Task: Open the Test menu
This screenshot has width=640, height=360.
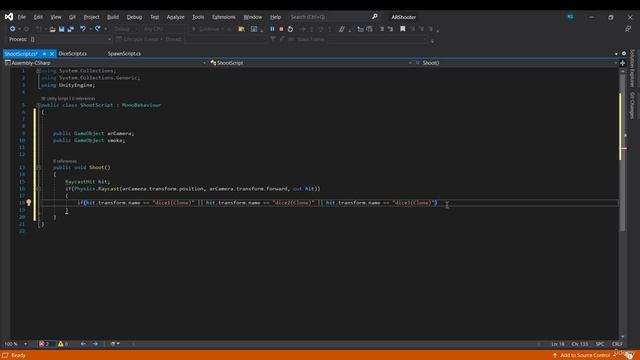Action: [x=154, y=17]
